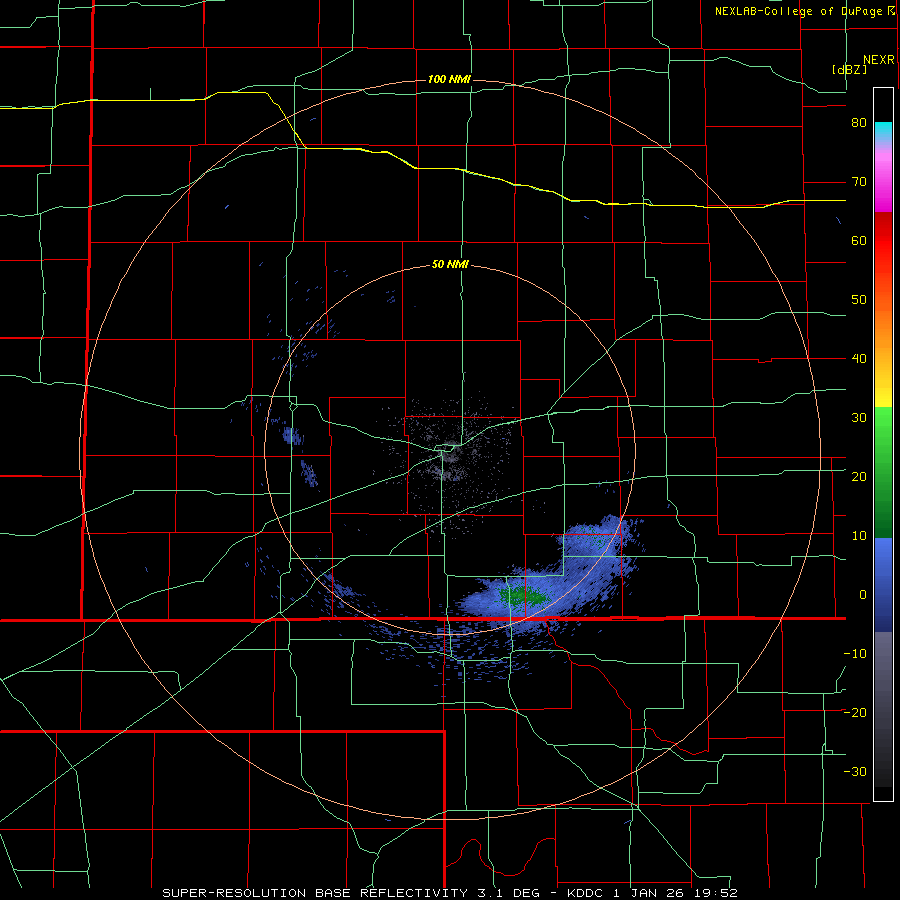Click the 70 value on the dBZ scale
The height and width of the screenshot is (900, 900).
859,182
